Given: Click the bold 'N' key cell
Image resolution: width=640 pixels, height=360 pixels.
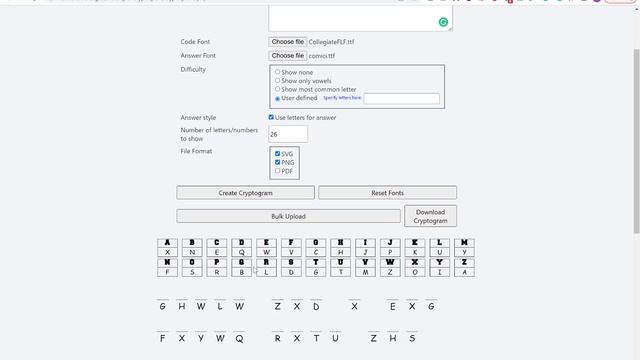Looking at the screenshot, I should pos(167,262).
